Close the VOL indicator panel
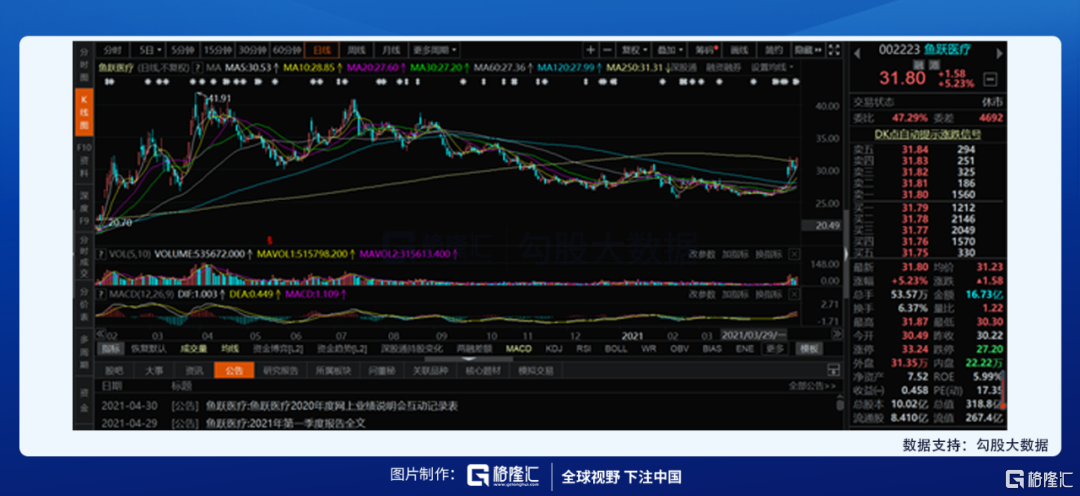The height and width of the screenshot is (496, 1080). click(794, 254)
